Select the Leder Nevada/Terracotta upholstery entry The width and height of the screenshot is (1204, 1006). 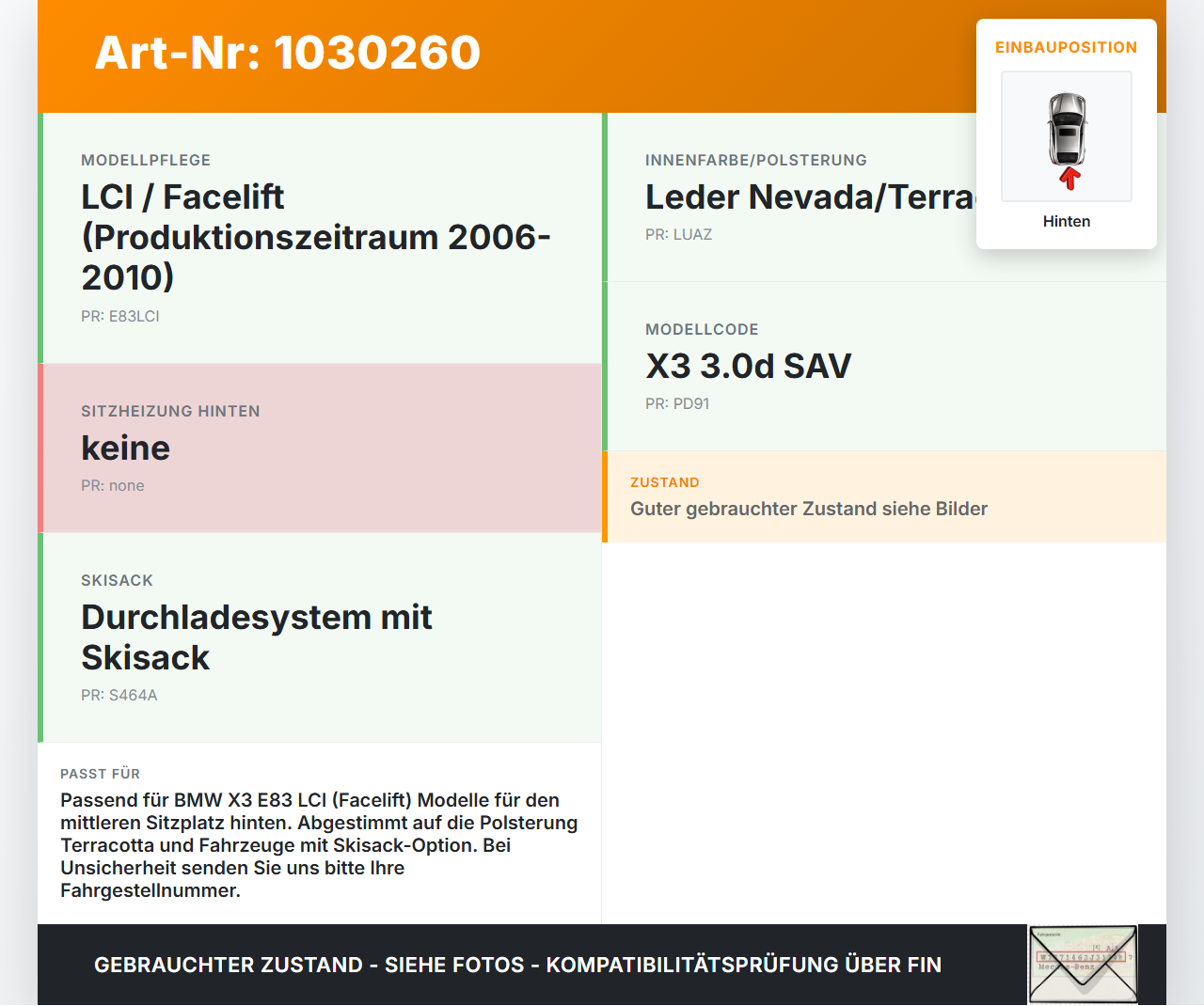[x=811, y=197]
